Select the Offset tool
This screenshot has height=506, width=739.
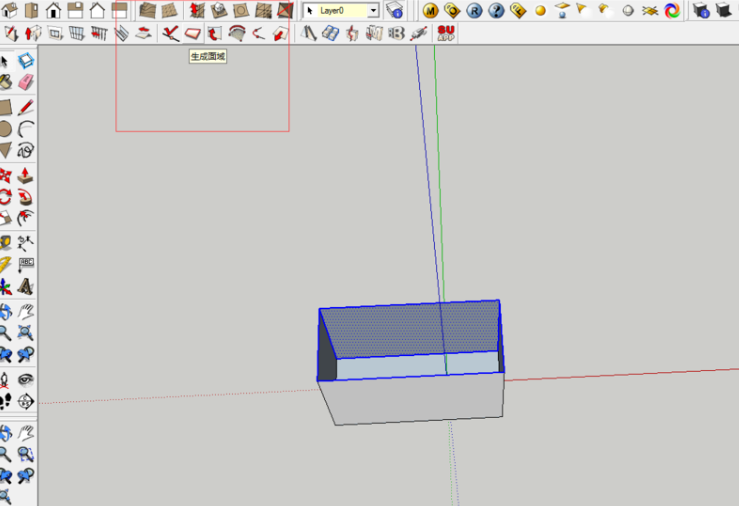pyautogui.click(x=26, y=218)
